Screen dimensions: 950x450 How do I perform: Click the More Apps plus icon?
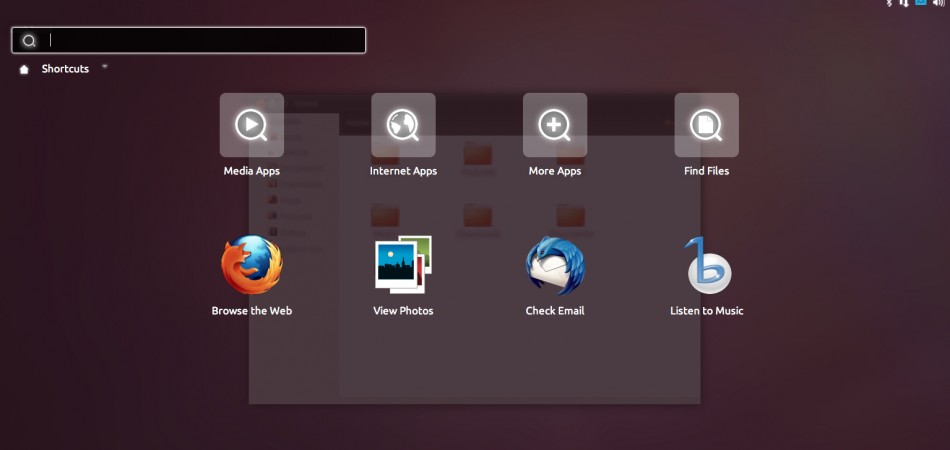tap(555, 125)
